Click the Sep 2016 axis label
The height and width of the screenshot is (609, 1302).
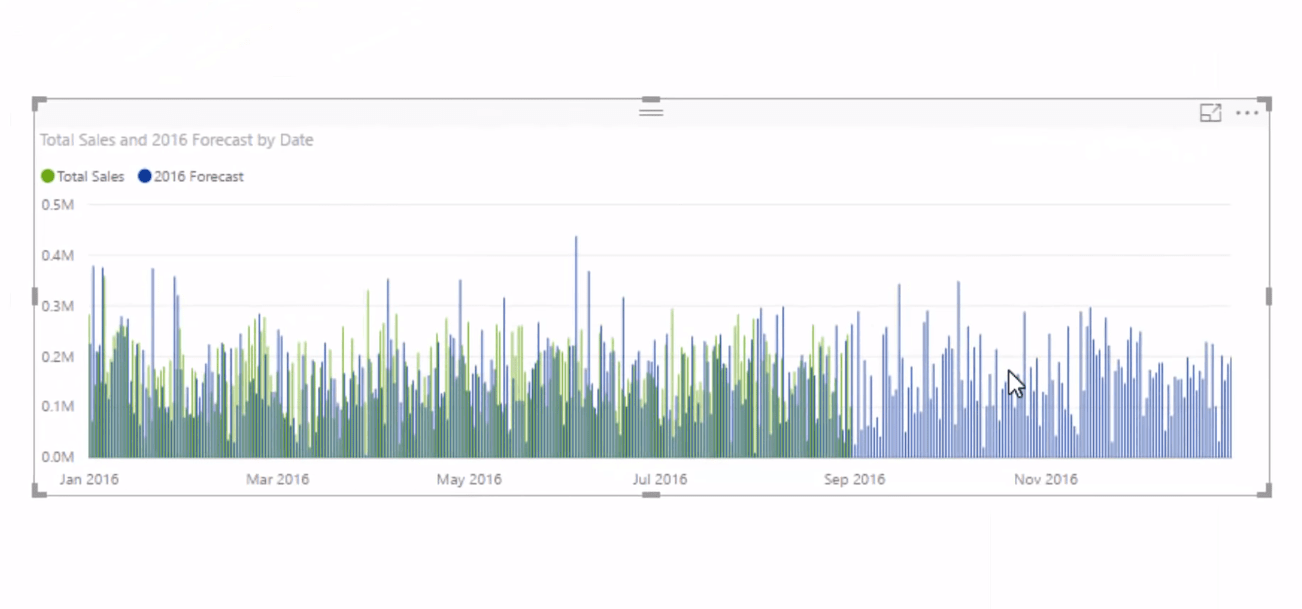854,479
